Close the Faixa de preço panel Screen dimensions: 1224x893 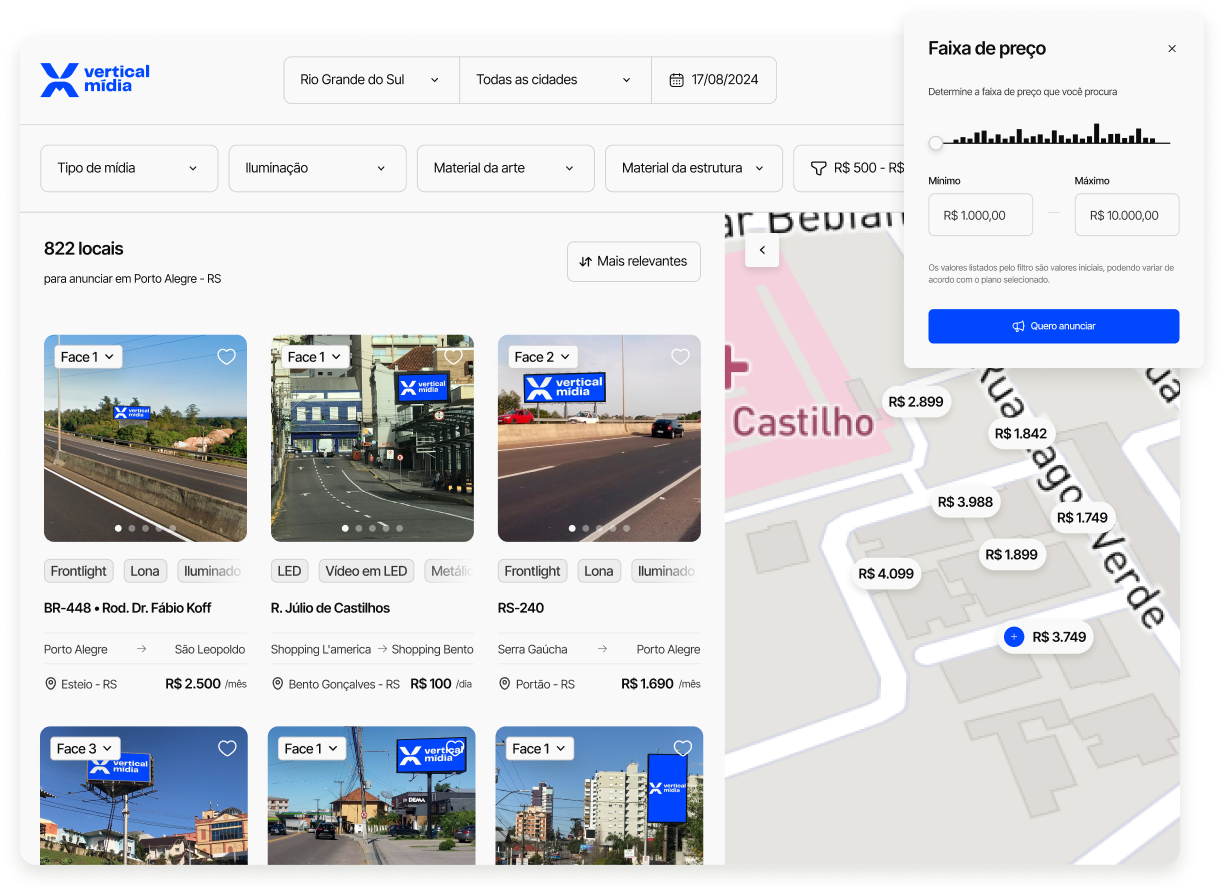1172,49
